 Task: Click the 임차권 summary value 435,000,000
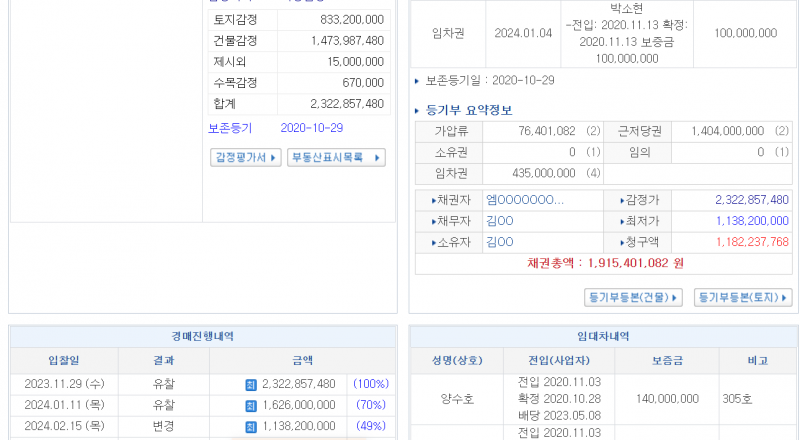[544, 174]
